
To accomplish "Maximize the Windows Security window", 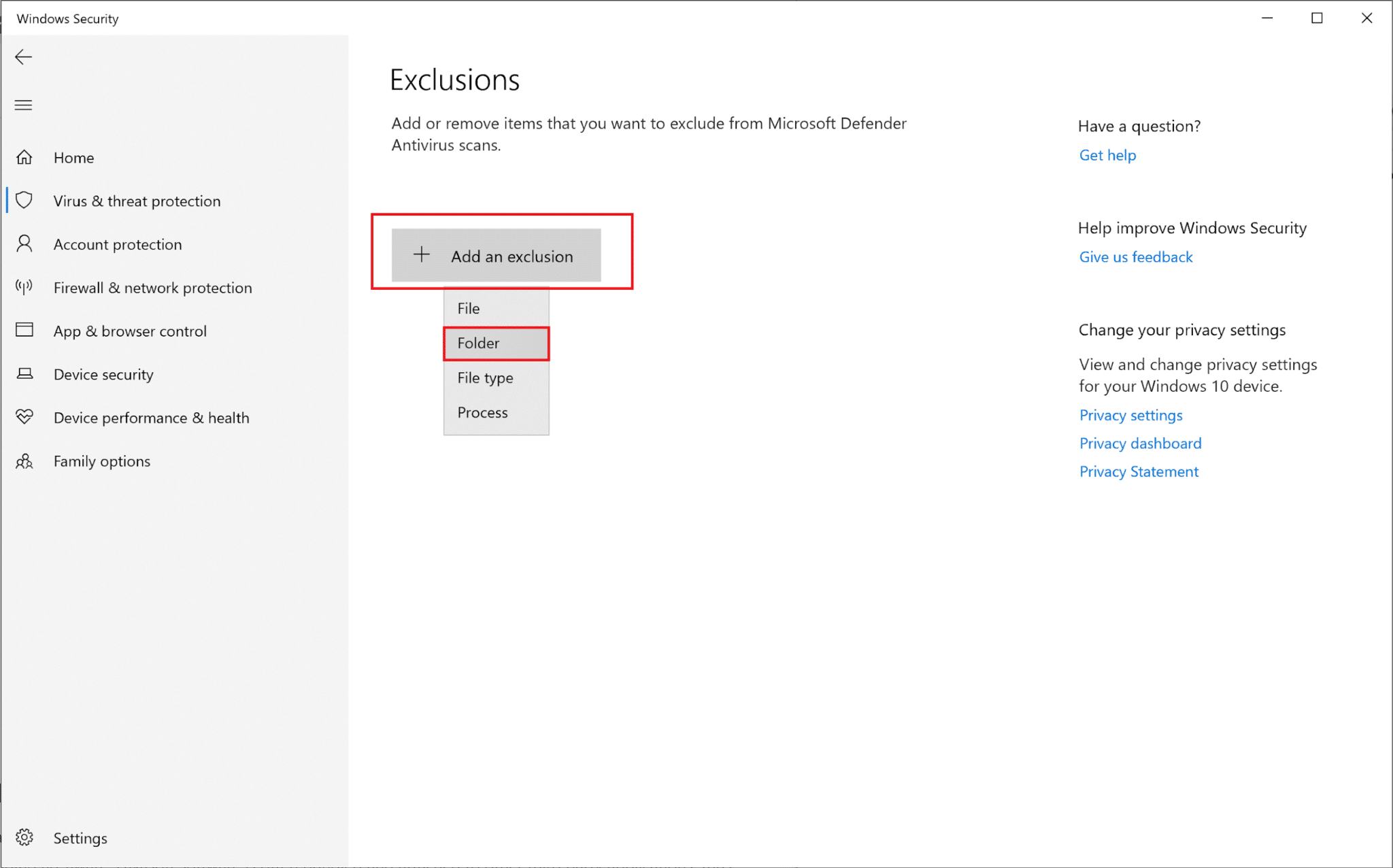I will (x=1317, y=18).
